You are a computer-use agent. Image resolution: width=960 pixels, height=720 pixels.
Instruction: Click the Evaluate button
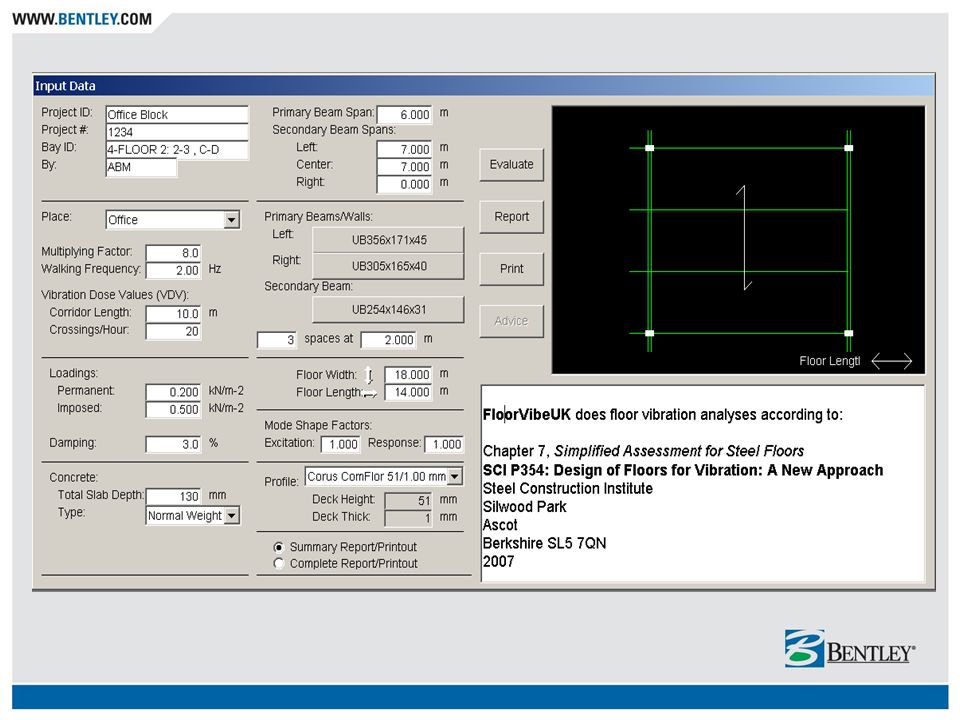(x=511, y=164)
